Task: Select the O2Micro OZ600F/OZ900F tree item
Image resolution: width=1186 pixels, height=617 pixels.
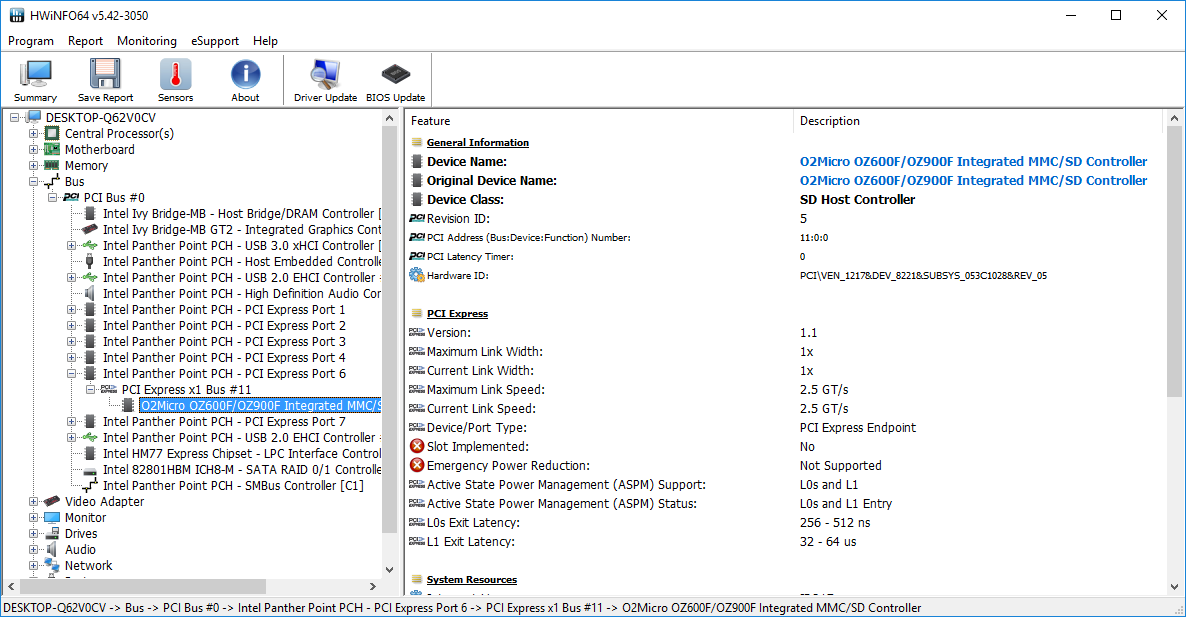Action: (260, 405)
